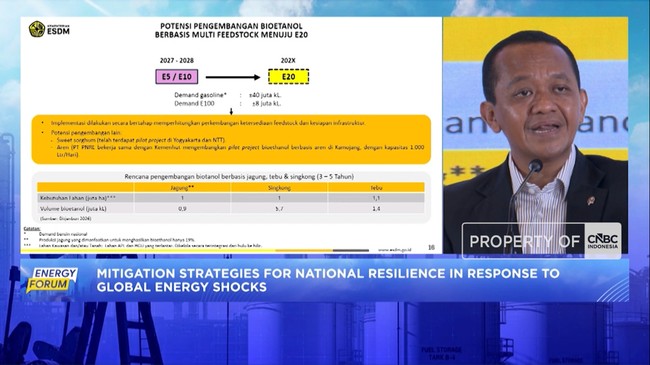The height and width of the screenshot is (365, 650).
Task: Click the 'Catatan:' footnote heading
Action: (32, 229)
